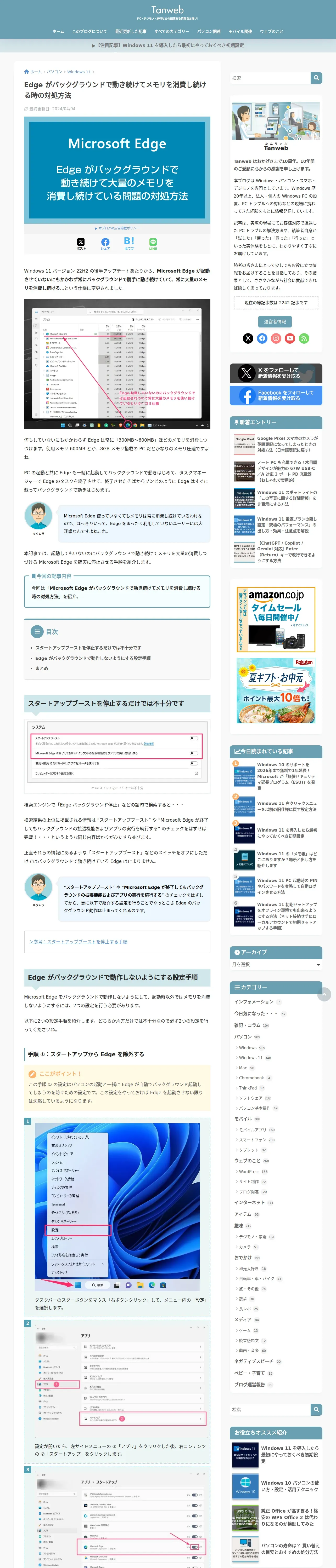
Task: Open the 本ブログの広告掲載ポリシー link
Action: point(117,228)
